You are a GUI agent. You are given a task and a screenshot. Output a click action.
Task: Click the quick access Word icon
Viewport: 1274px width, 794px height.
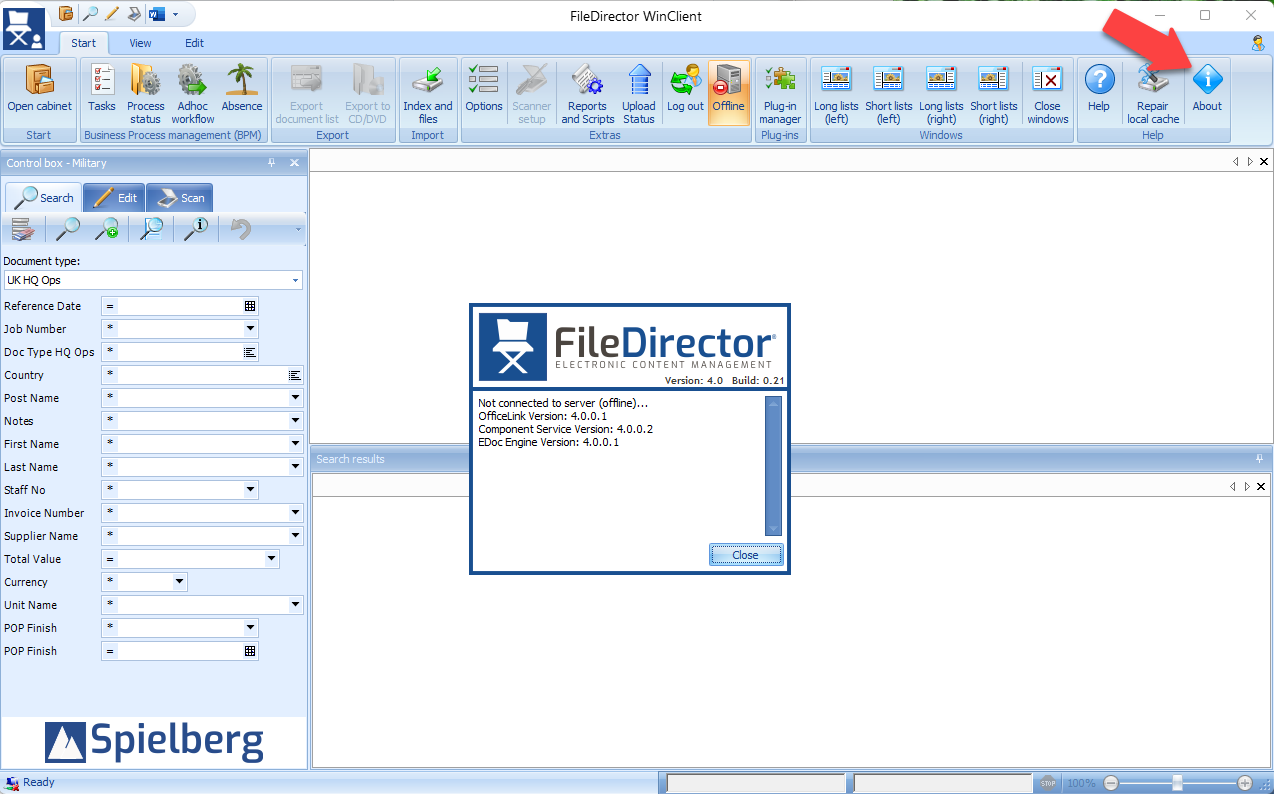click(157, 14)
